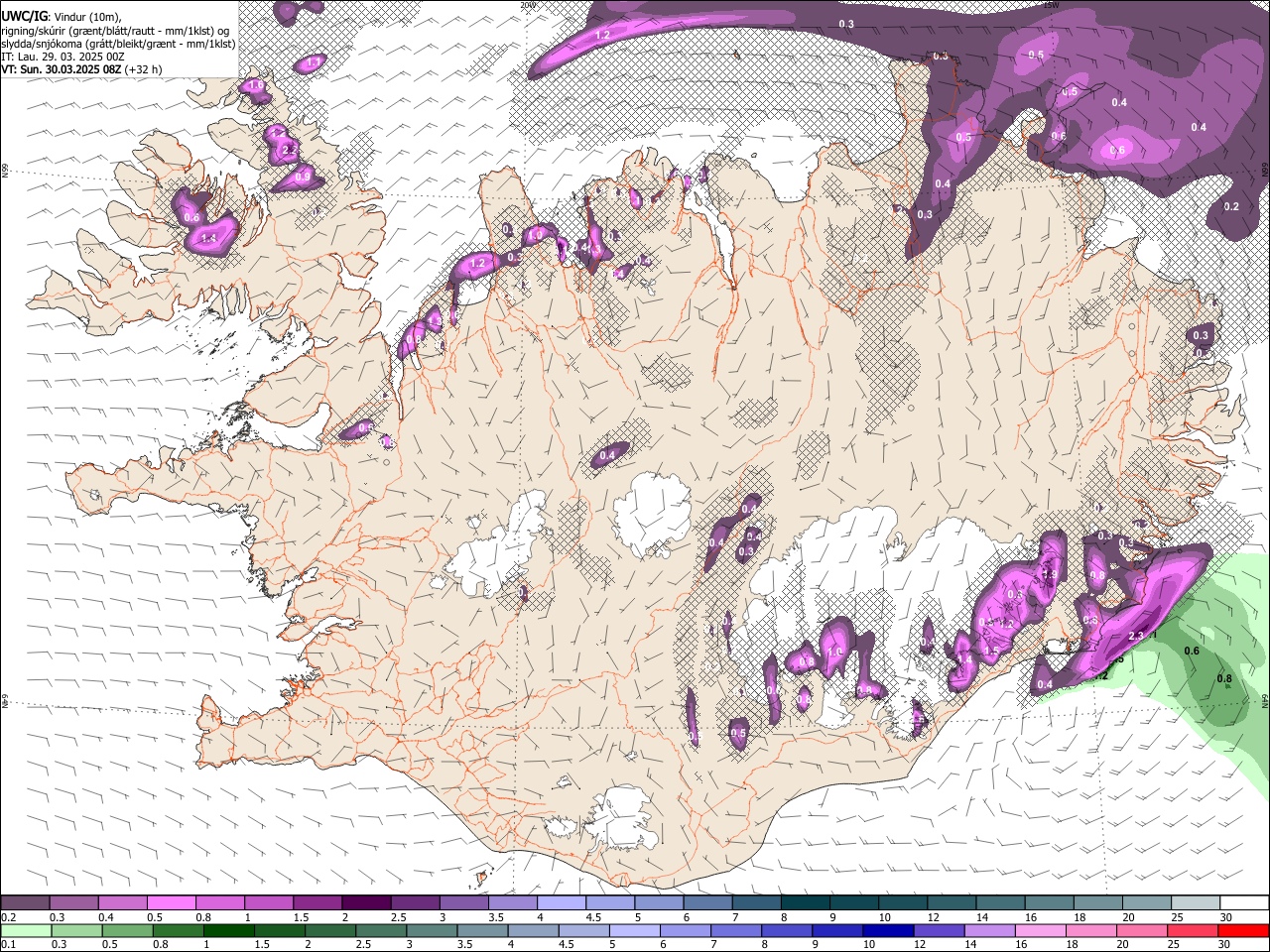Click the '(+32 h)' forecast offset text

coord(143,69)
